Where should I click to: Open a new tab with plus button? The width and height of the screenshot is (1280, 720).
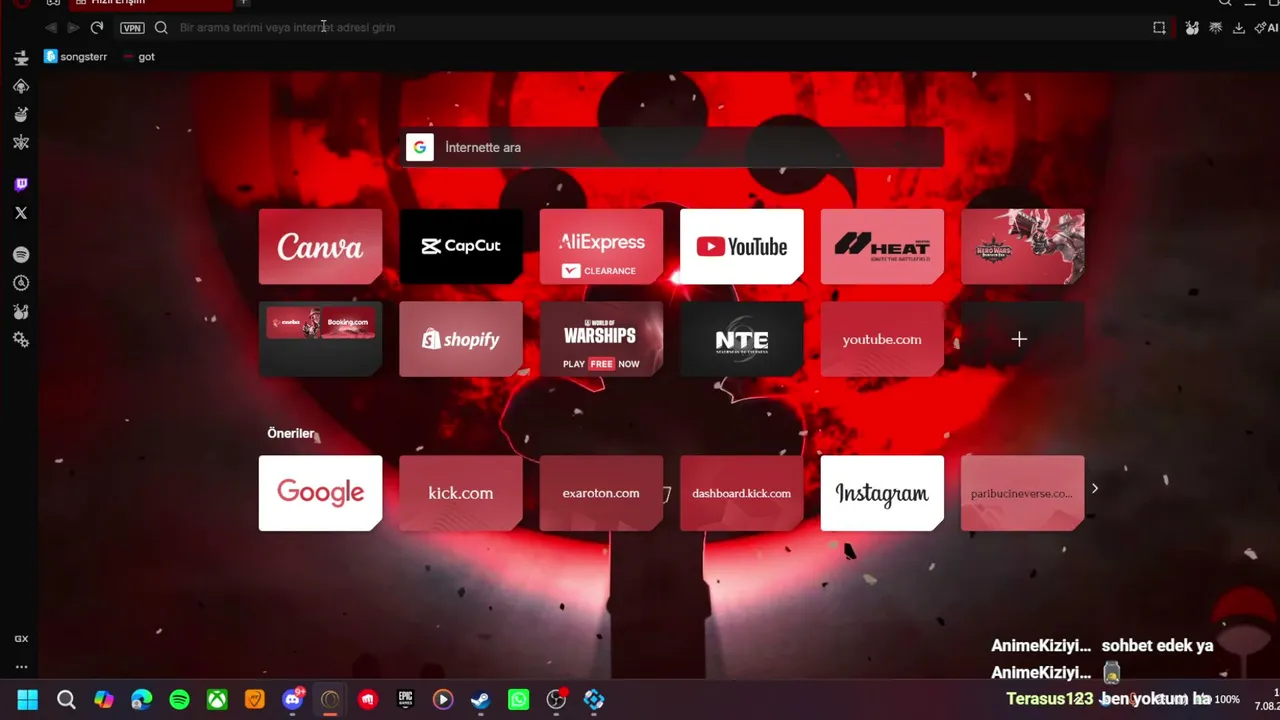coord(243,3)
